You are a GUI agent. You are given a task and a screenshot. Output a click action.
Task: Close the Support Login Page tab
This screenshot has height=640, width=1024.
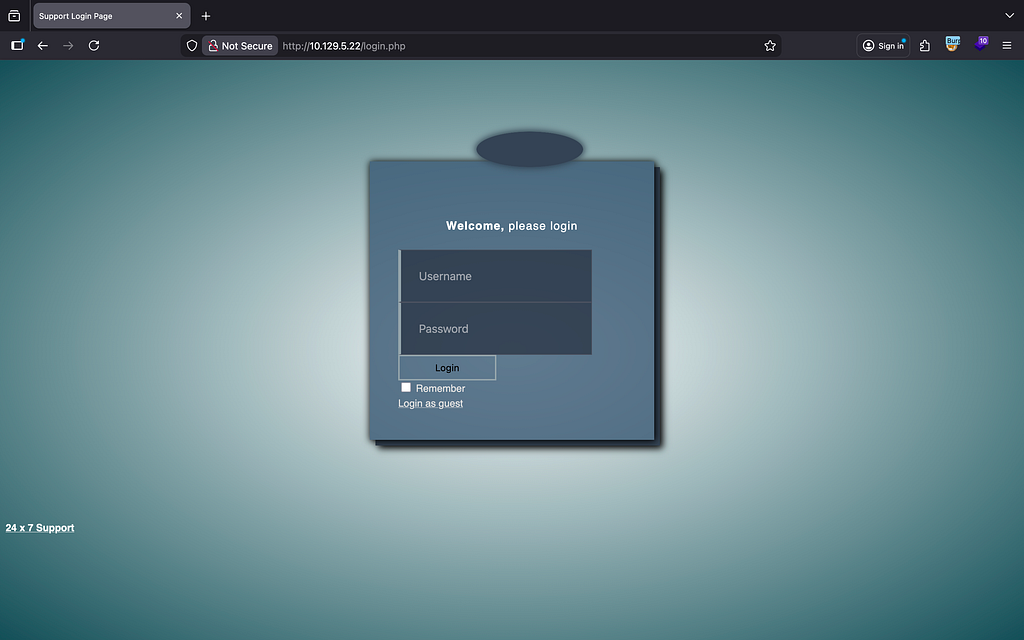179,16
